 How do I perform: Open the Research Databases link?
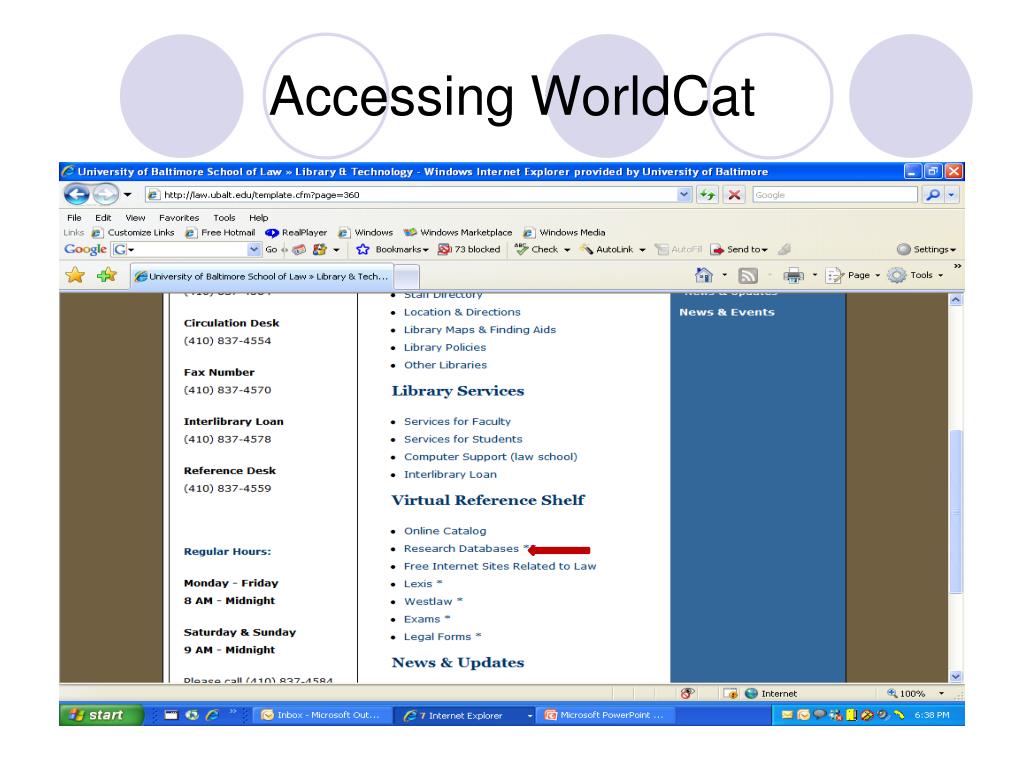(x=461, y=549)
